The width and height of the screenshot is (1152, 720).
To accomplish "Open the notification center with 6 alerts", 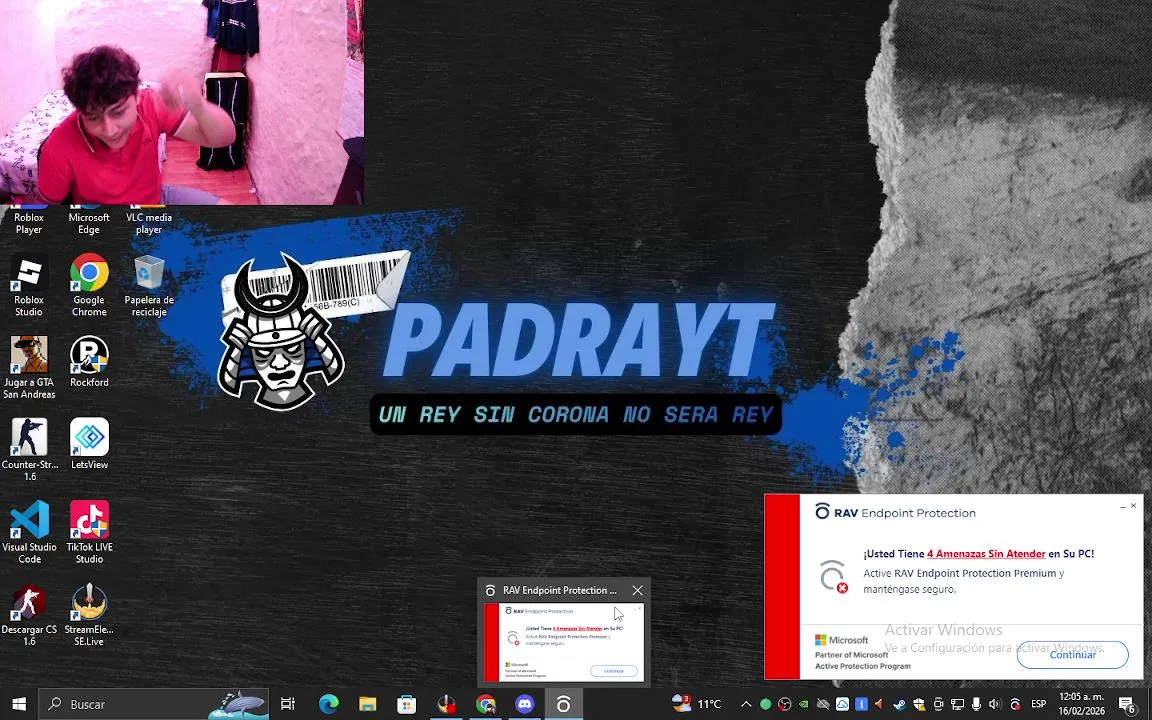I will [x=1128, y=705].
